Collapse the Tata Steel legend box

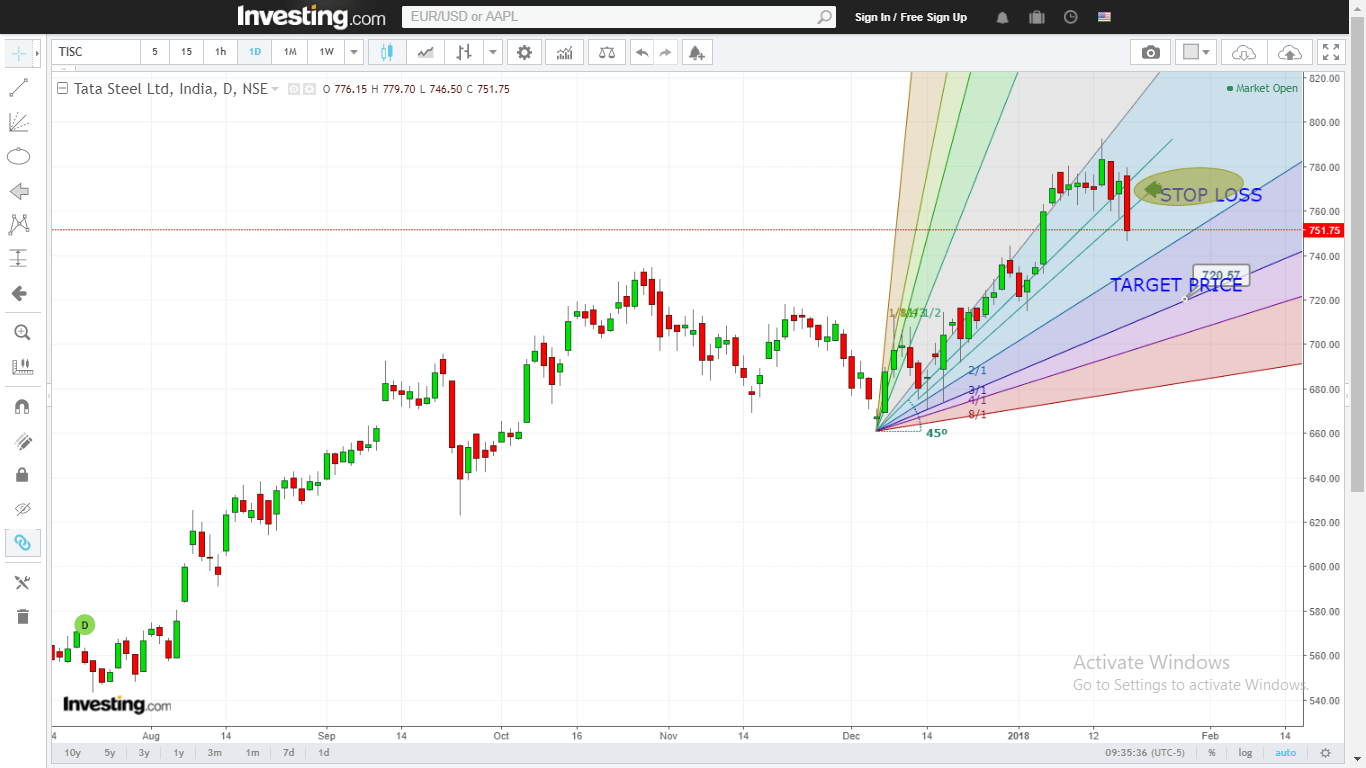point(63,88)
